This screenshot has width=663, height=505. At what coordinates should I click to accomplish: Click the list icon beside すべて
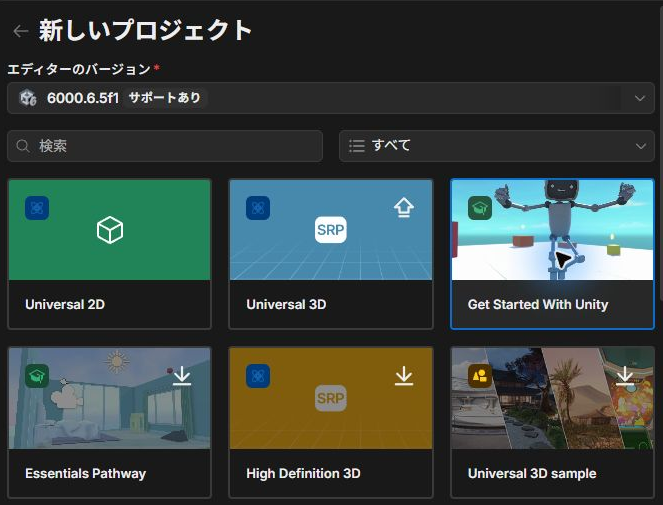(x=357, y=146)
